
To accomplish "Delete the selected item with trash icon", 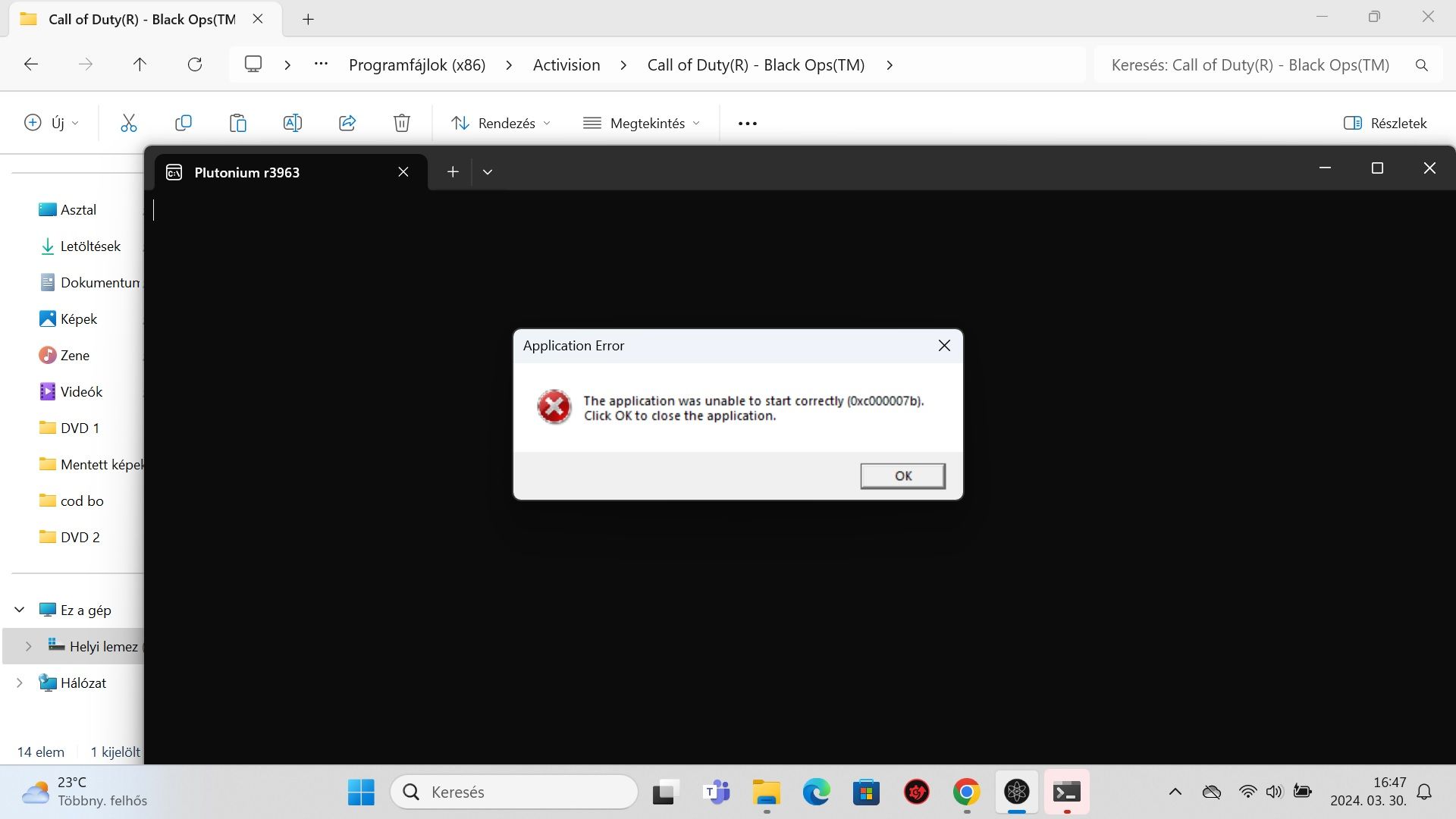I will (402, 123).
